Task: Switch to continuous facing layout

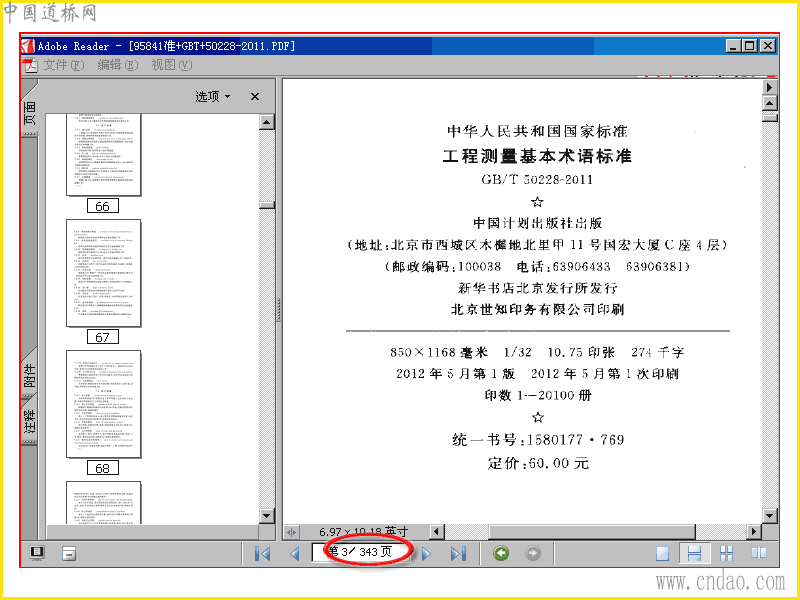Action: (x=726, y=553)
